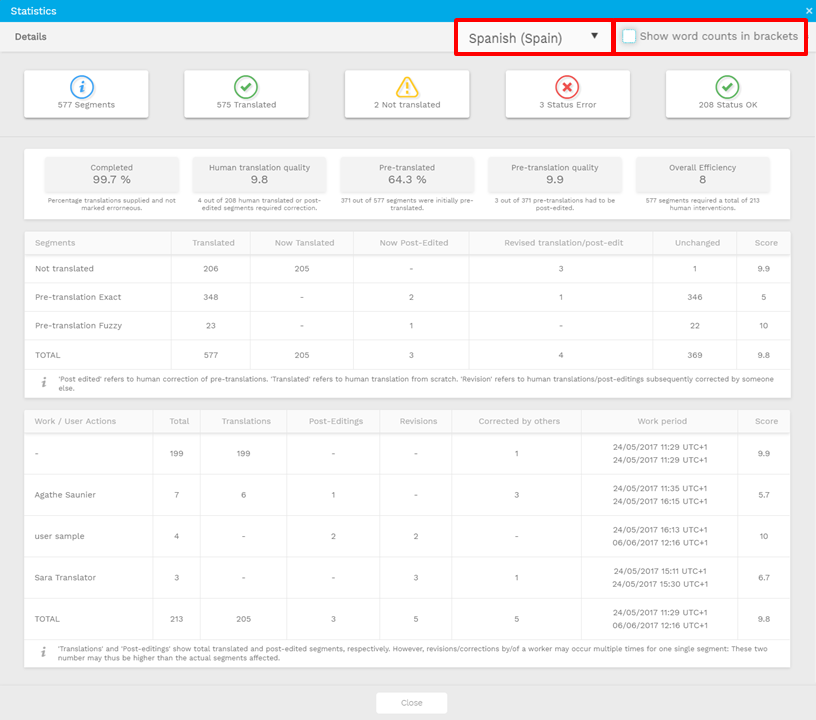Click the Overall Efficiency 8 metric box
The width and height of the screenshot is (816, 720).
pyautogui.click(x=702, y=174)
